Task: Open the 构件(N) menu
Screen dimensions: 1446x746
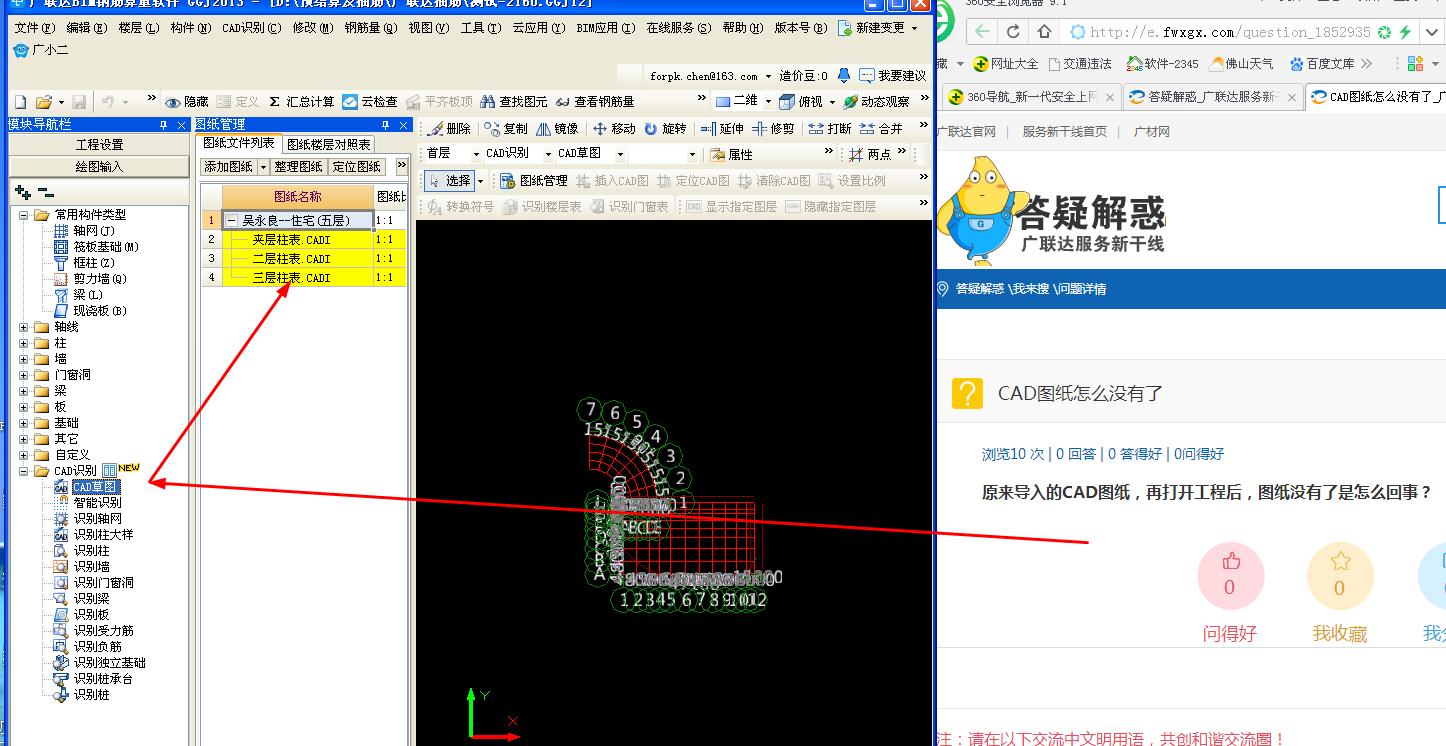Action: click(190, 28)
